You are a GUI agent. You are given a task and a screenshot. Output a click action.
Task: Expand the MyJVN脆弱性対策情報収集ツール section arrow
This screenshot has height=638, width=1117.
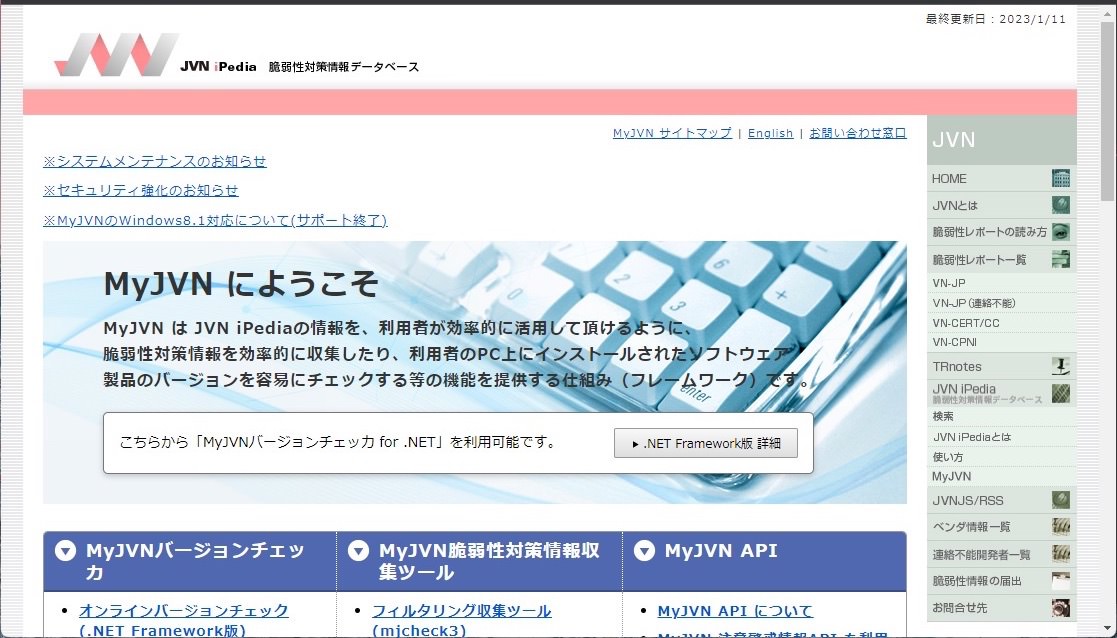[x=358, y=550]
